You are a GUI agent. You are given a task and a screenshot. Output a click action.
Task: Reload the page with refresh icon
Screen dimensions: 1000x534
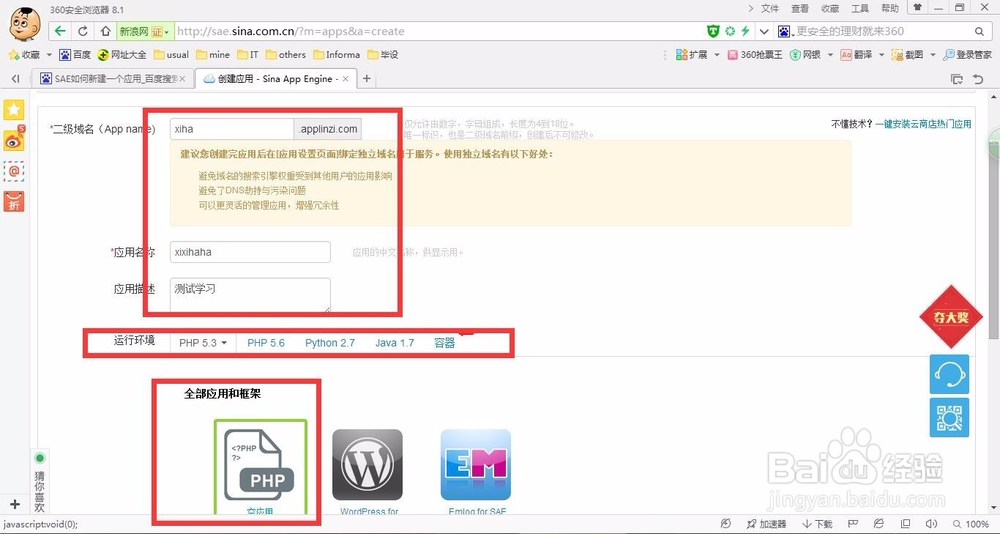[83, 31]
